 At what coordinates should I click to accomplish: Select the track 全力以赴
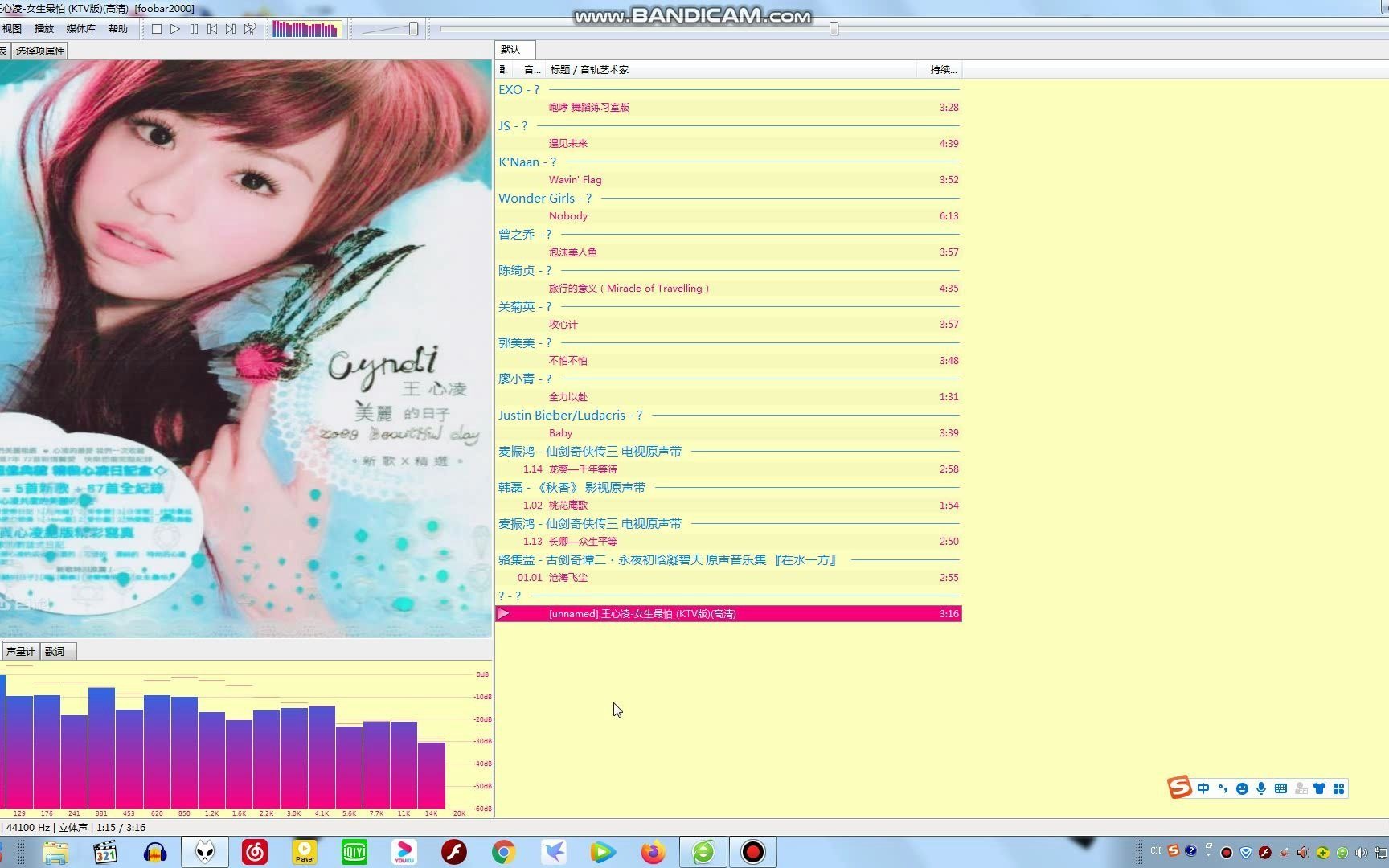point(728,397)
